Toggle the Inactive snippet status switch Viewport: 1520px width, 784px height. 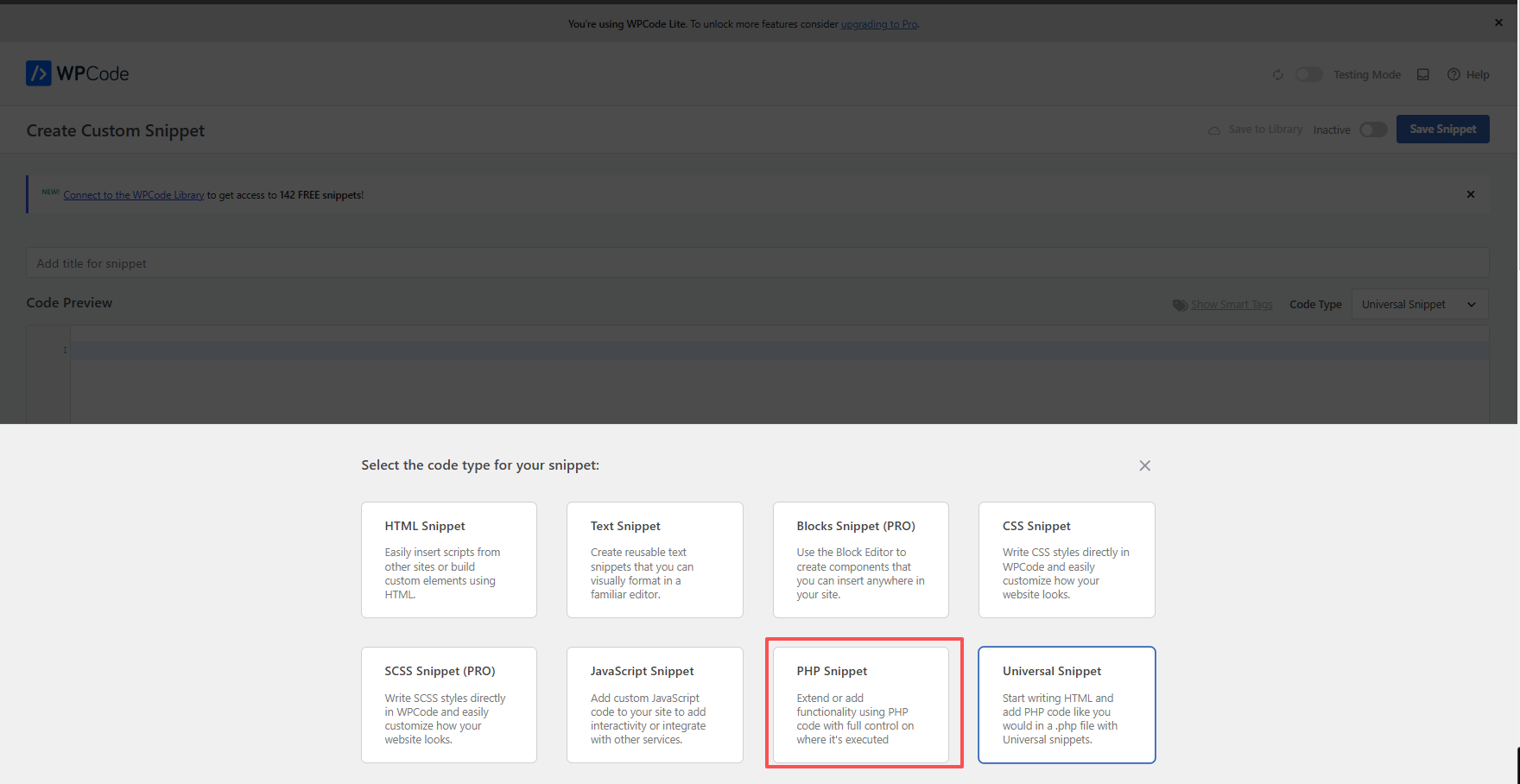(x=1373, y=130)
